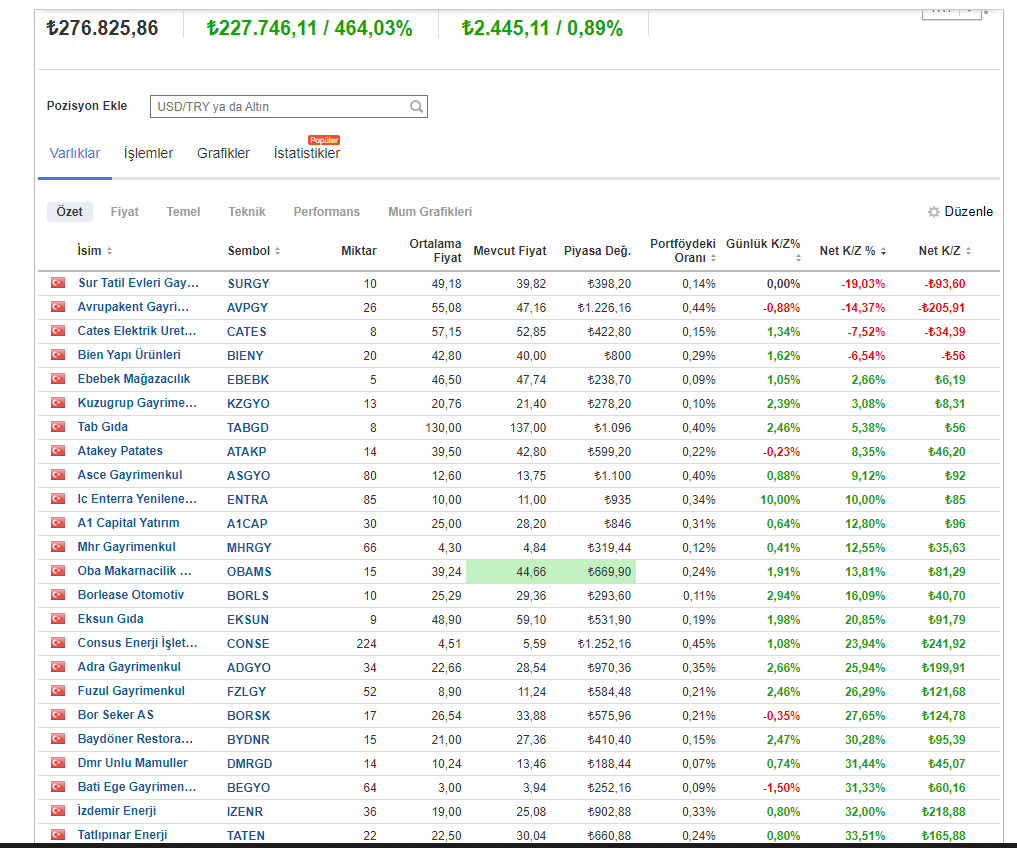The image size is (1017, 848).
Task: Select the Özet view
Action: pos(69,212)
